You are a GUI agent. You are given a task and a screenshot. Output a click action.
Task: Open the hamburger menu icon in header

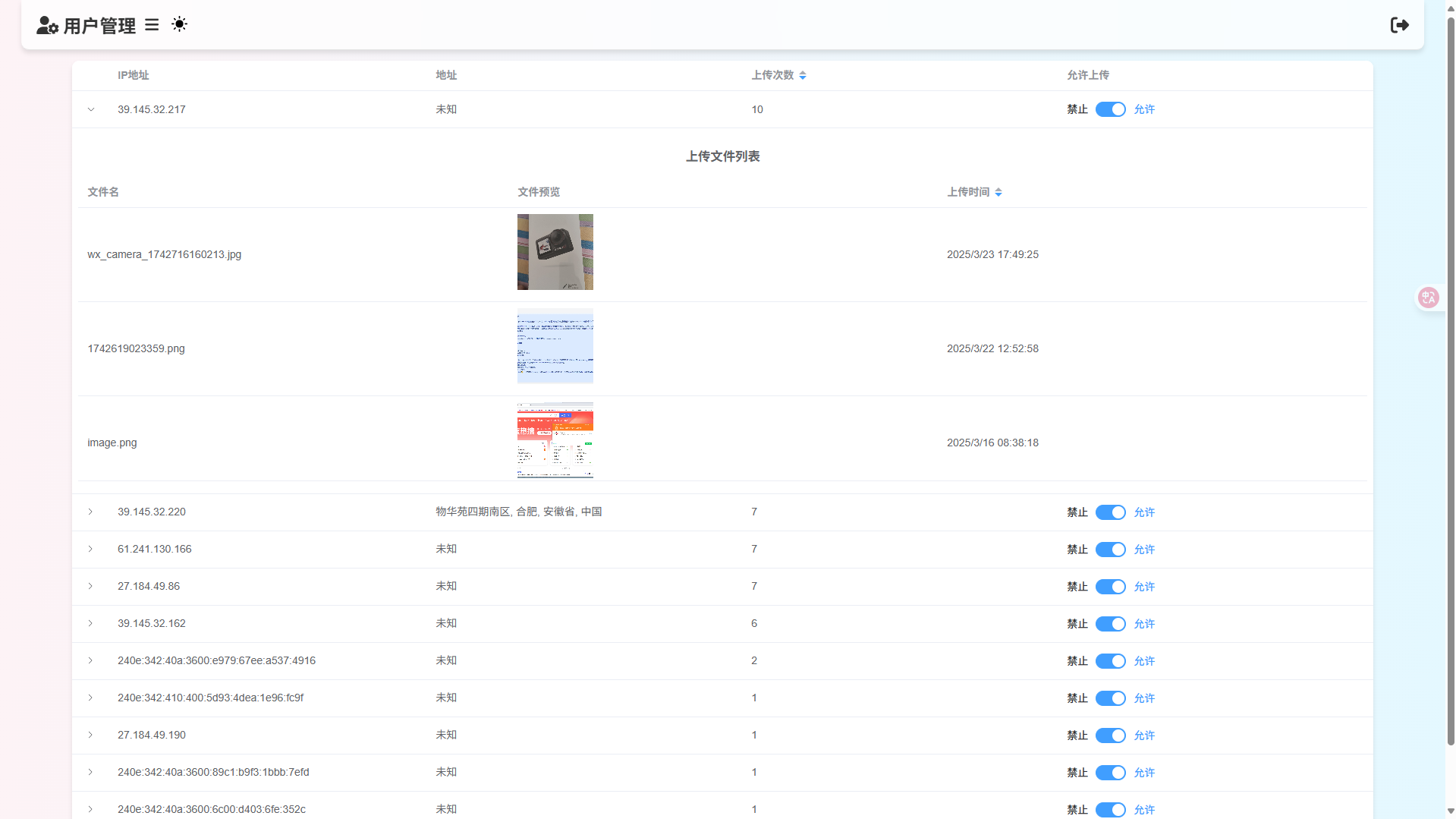(x=152, y=25)
